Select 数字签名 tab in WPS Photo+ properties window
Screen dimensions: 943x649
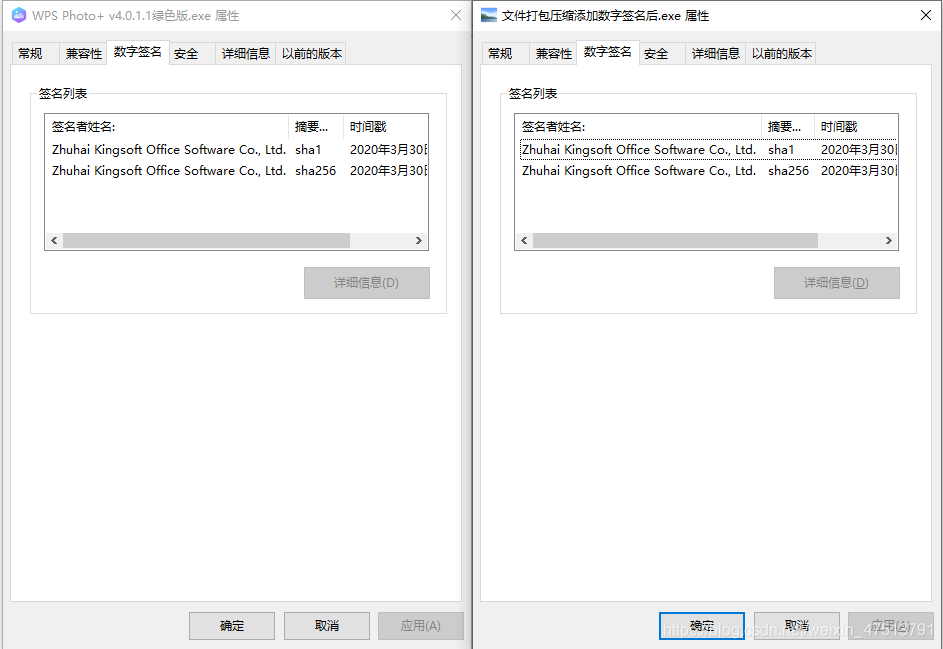[x=138, y=52]
